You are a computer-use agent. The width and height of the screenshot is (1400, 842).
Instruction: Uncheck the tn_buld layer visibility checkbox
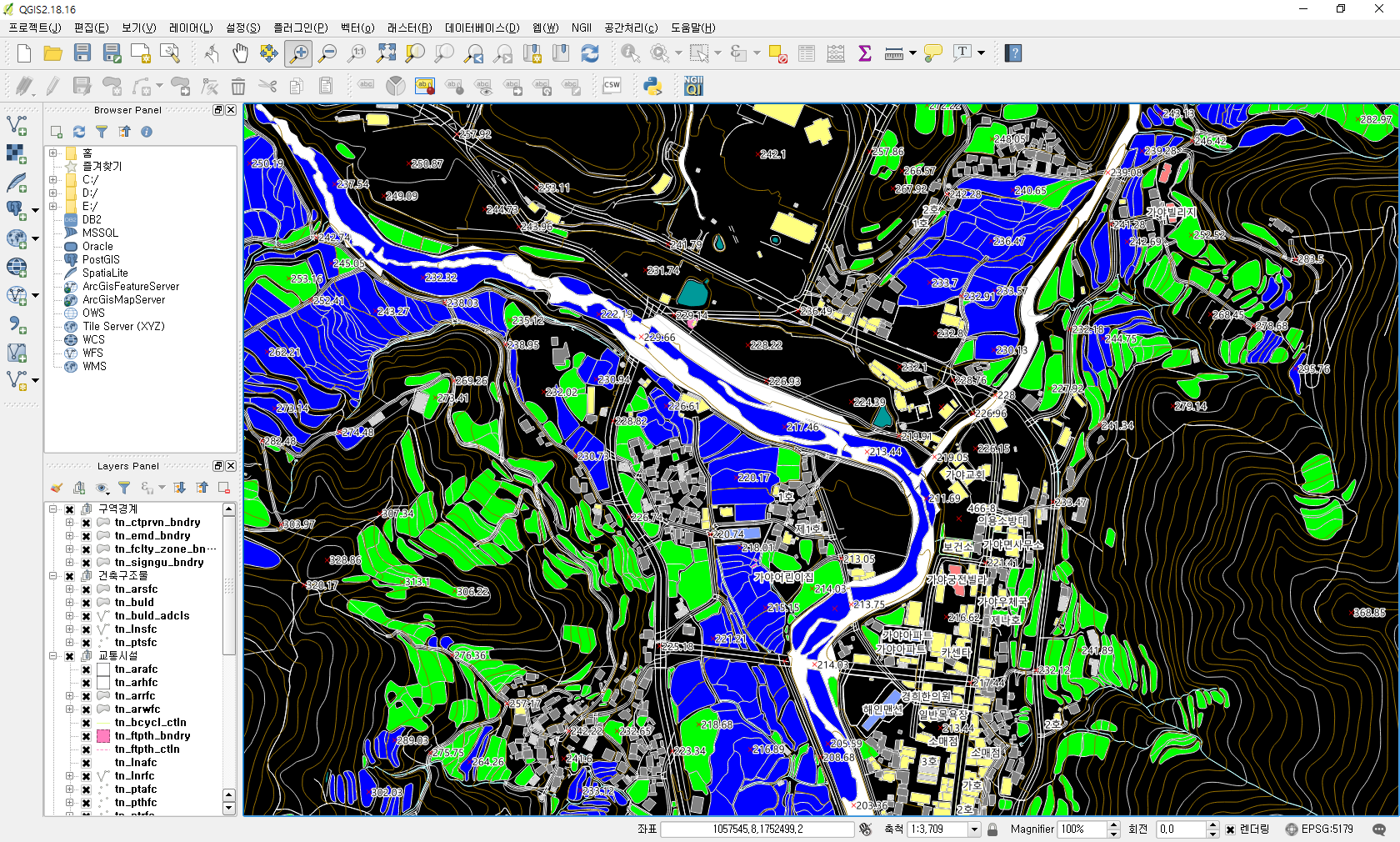coord(86,603)
